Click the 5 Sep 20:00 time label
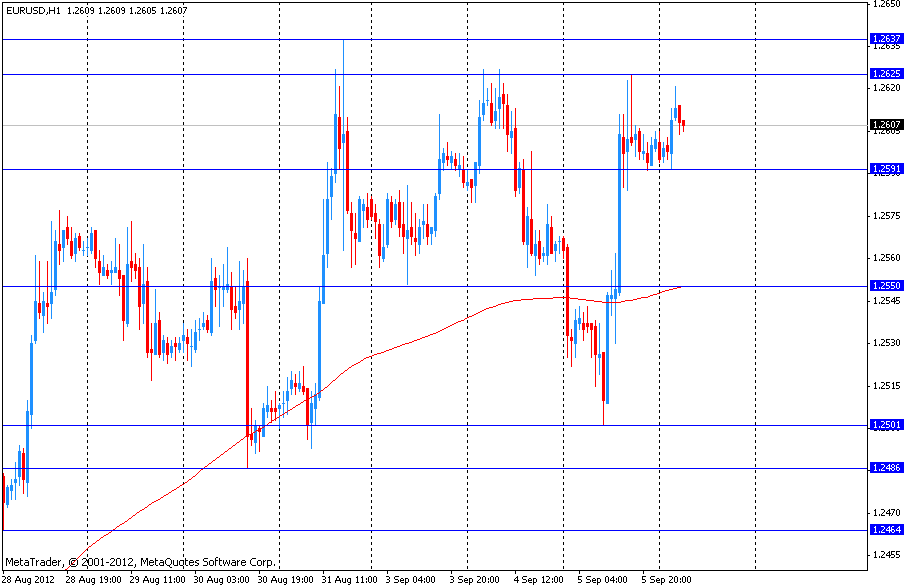The image size is (905, 587). click(x=665, y=579)
